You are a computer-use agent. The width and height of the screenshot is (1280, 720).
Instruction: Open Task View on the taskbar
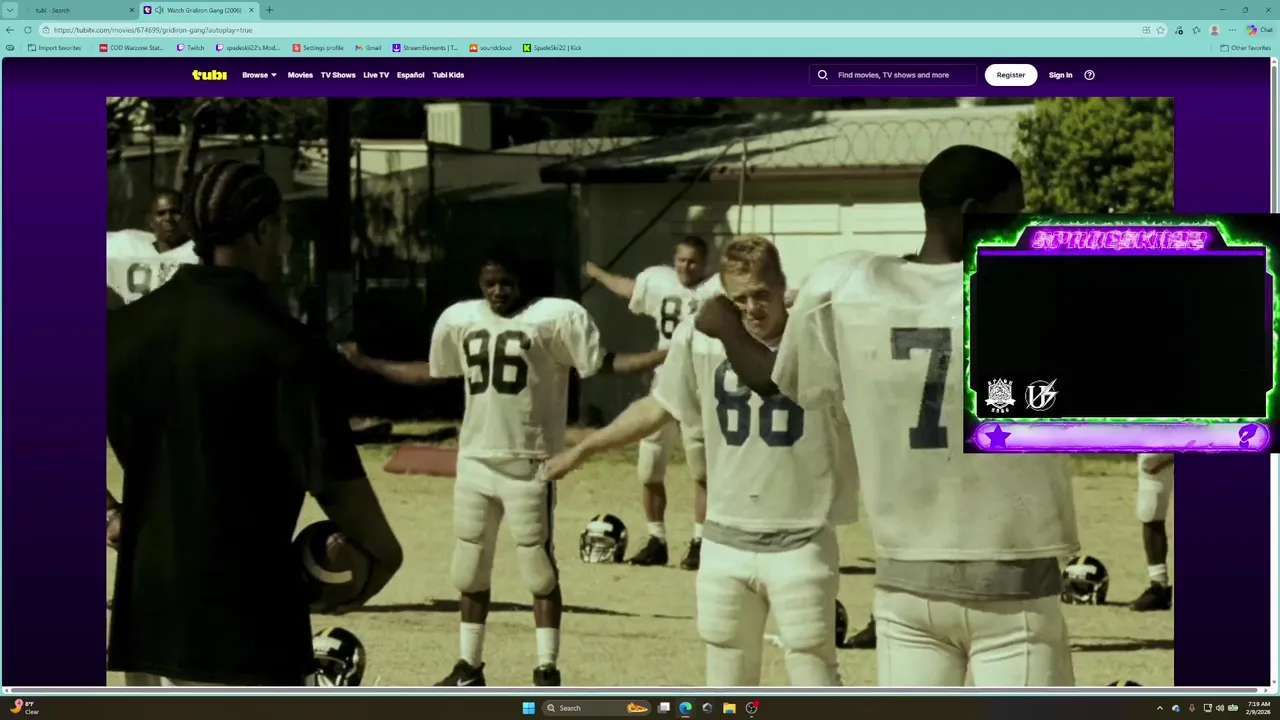pyautogui.click(x=663, y=708)
